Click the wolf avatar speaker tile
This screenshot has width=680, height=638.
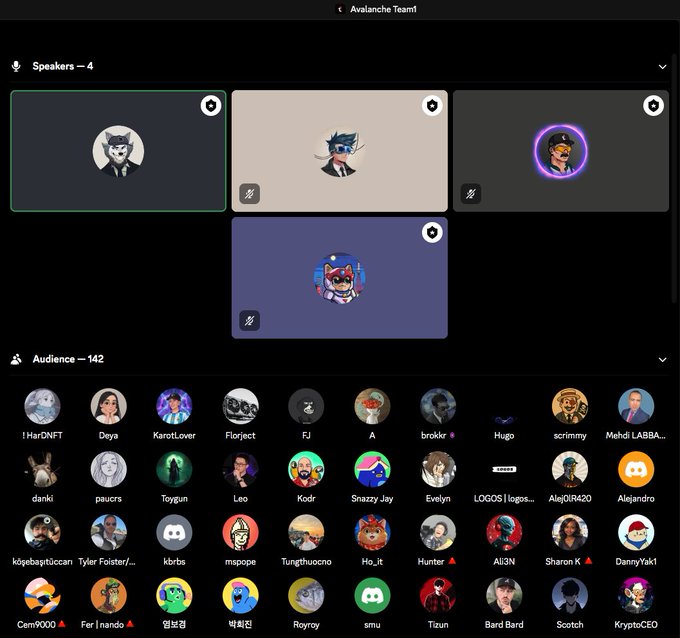click(x=118, y=151)
